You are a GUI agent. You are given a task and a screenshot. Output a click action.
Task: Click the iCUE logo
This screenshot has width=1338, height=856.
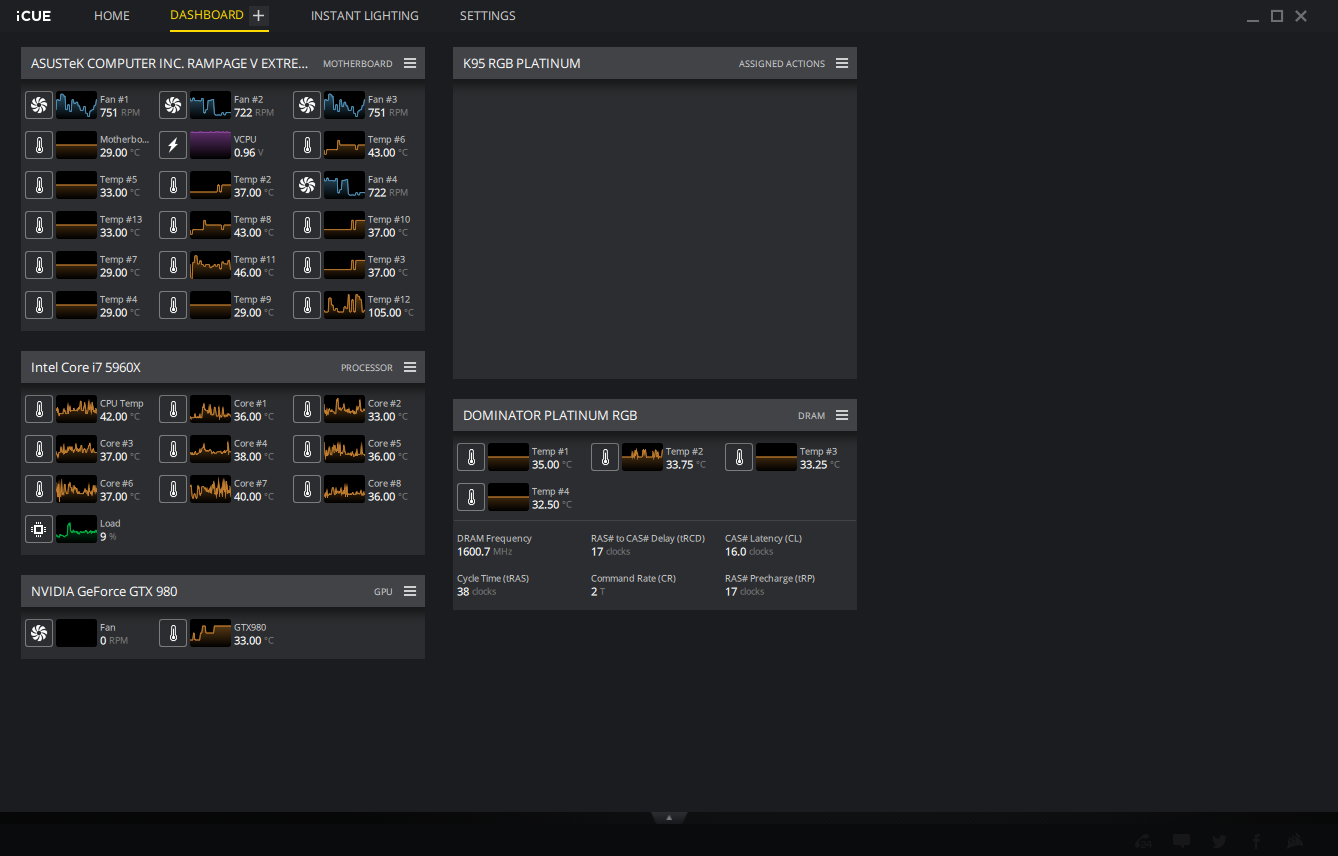(x=34, y=16)
